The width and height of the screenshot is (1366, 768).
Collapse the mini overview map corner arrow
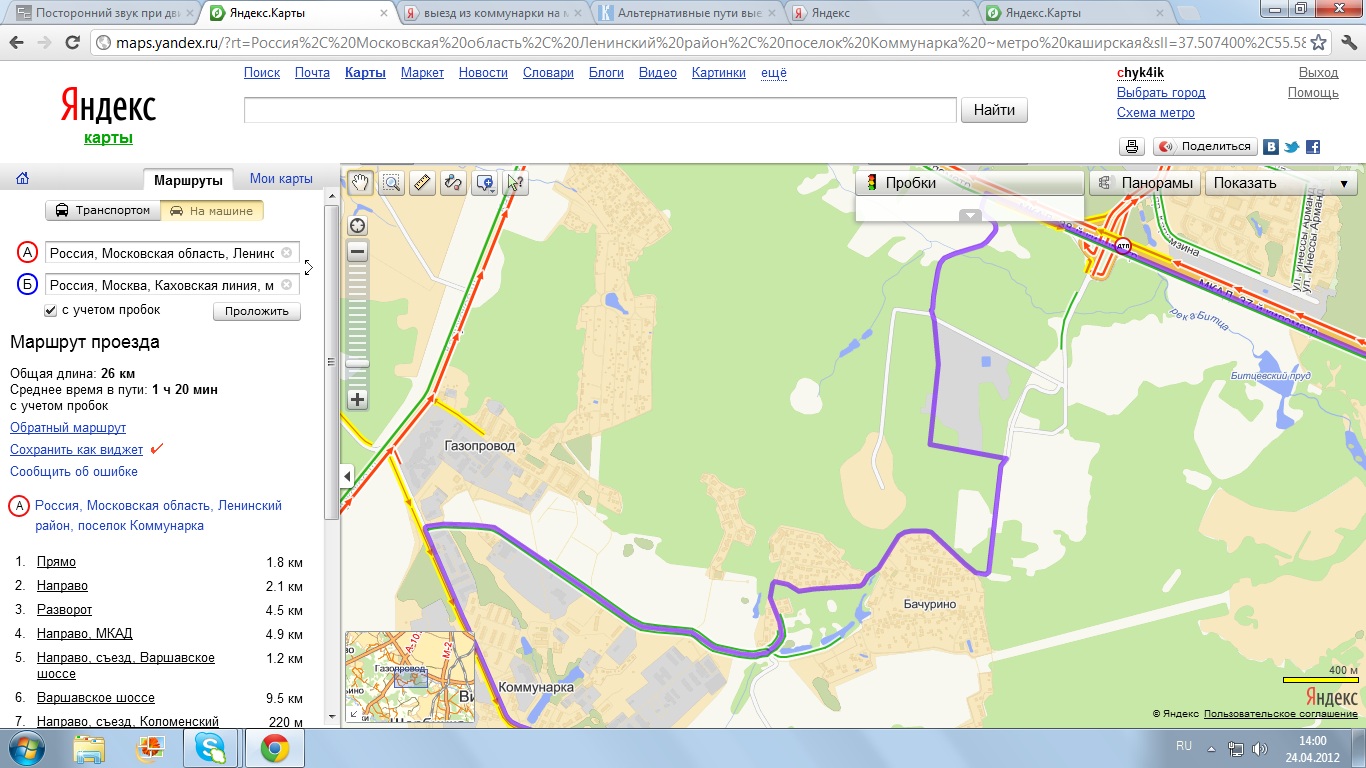pos(352,714)
